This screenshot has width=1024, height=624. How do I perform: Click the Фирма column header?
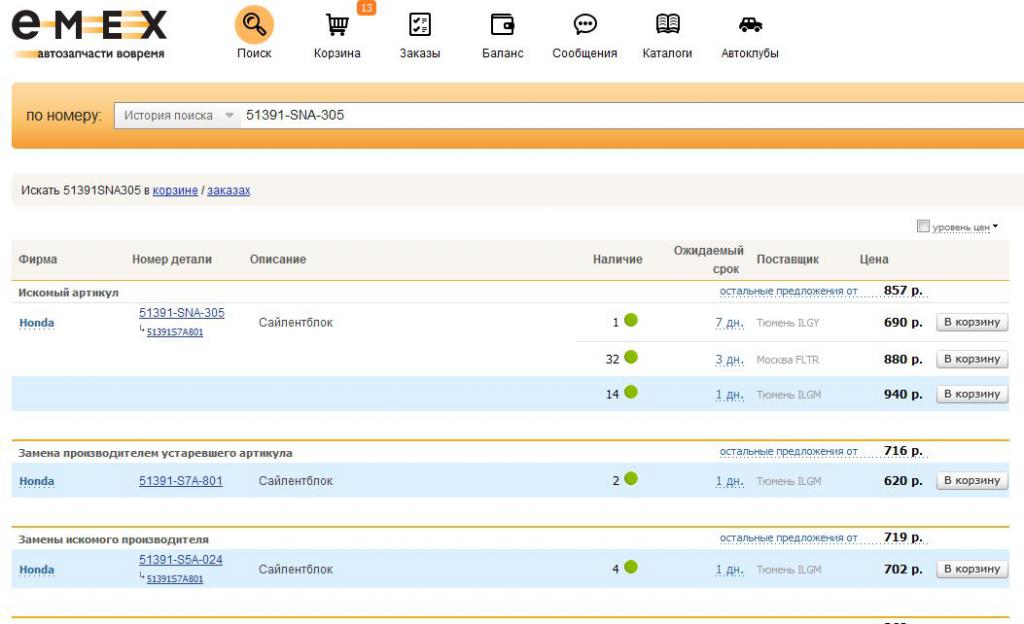[38, 259]
